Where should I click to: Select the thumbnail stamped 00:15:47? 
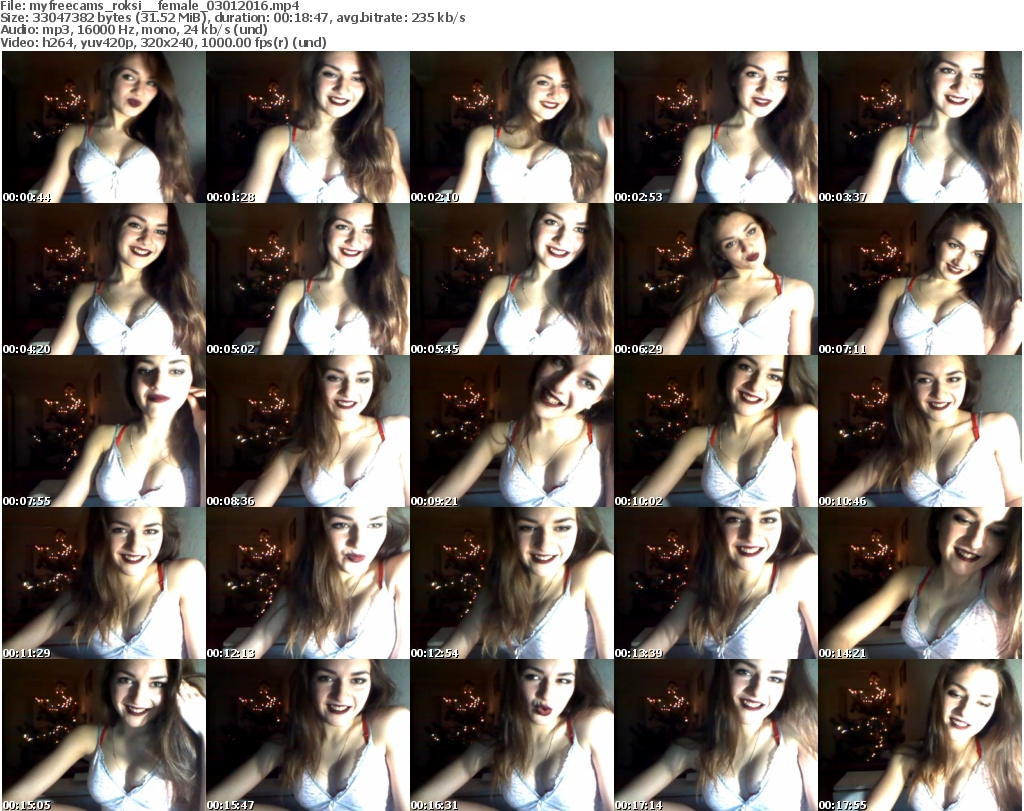click(308, 735)
